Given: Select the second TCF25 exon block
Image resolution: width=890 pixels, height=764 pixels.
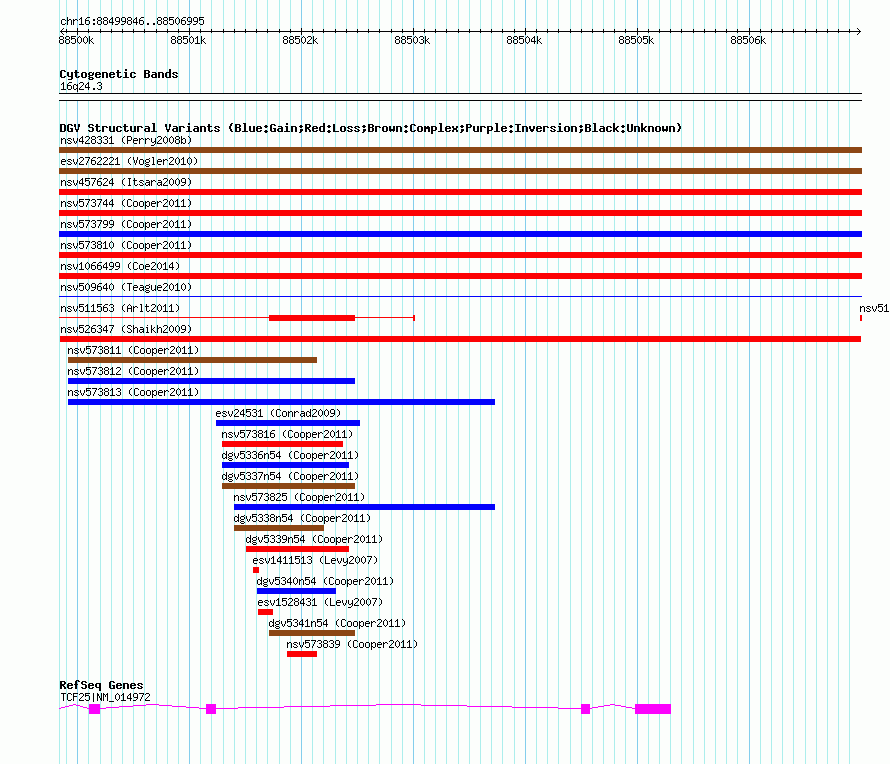Looking at the screenshot, I should (x=211, y=709).
